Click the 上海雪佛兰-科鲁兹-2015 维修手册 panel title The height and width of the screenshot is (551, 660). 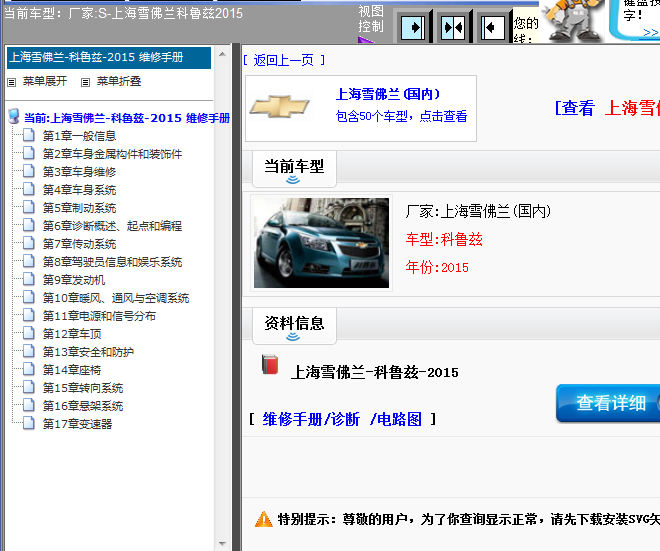coord(109,57)
